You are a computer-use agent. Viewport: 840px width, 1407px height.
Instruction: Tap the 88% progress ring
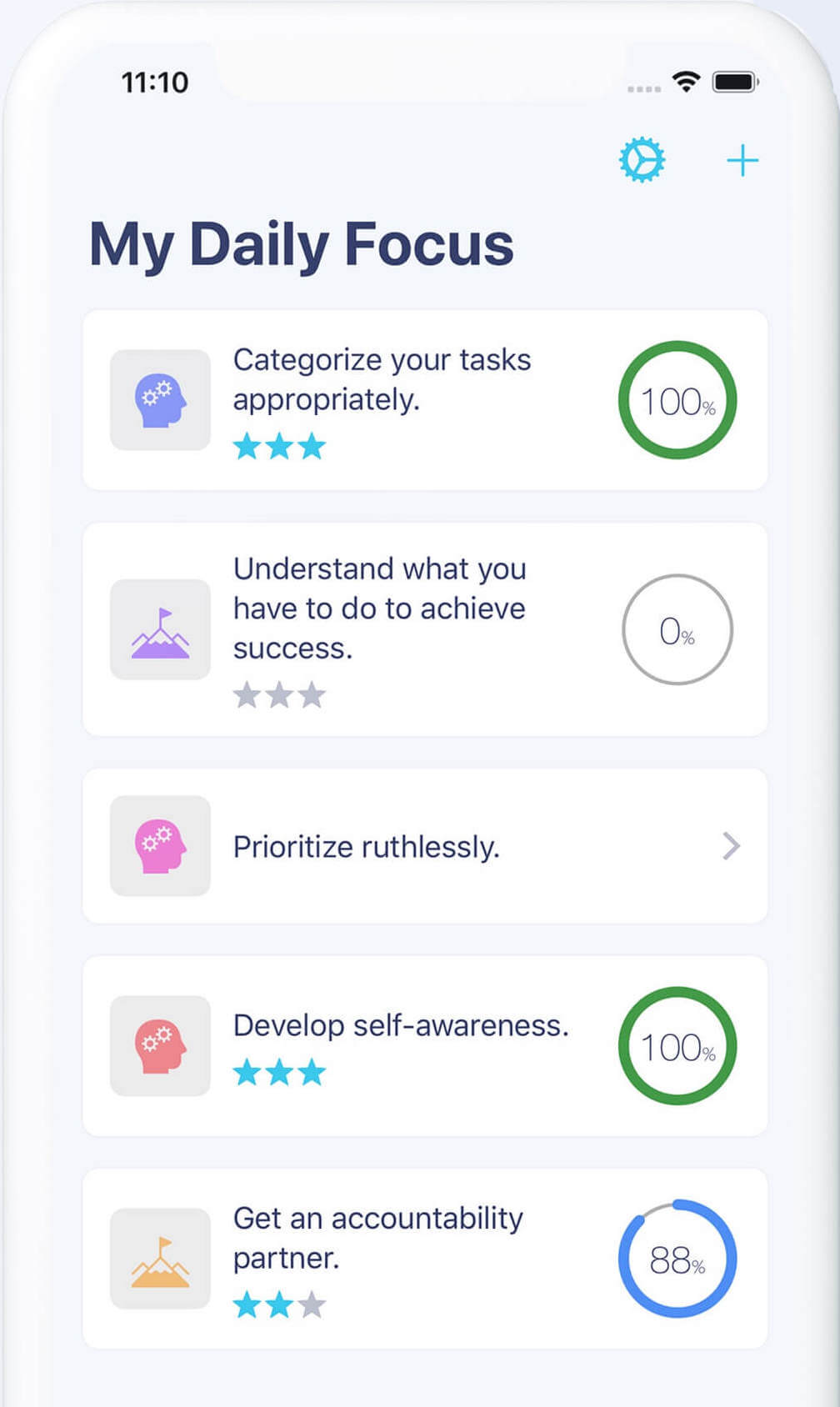pos(677,1259)
